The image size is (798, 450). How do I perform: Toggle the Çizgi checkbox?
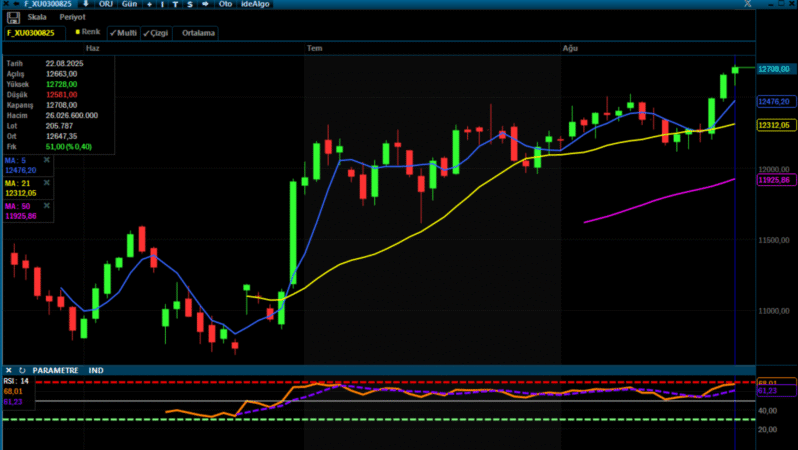[156, 33]
